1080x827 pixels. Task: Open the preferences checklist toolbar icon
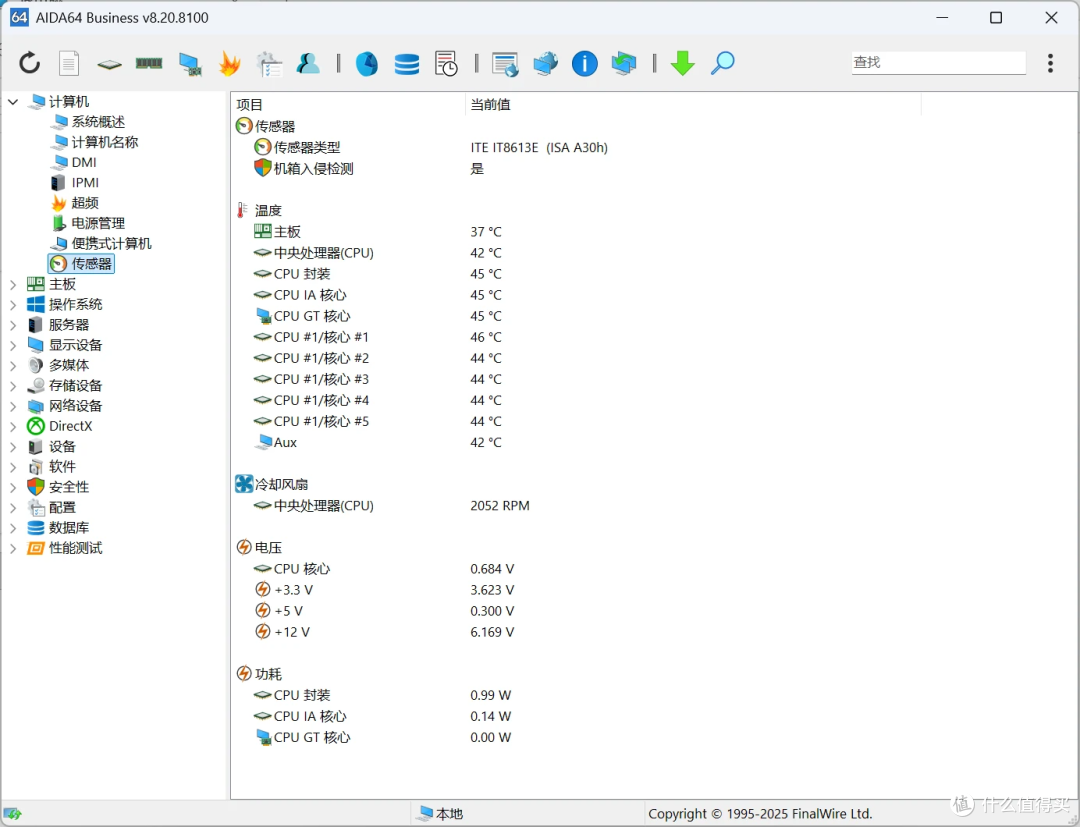tap(269, 63)
